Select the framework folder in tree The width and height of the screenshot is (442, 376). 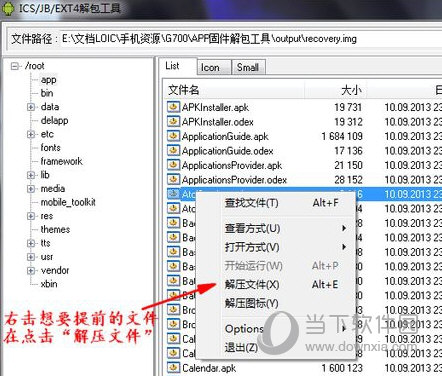(x=61, y=161)
